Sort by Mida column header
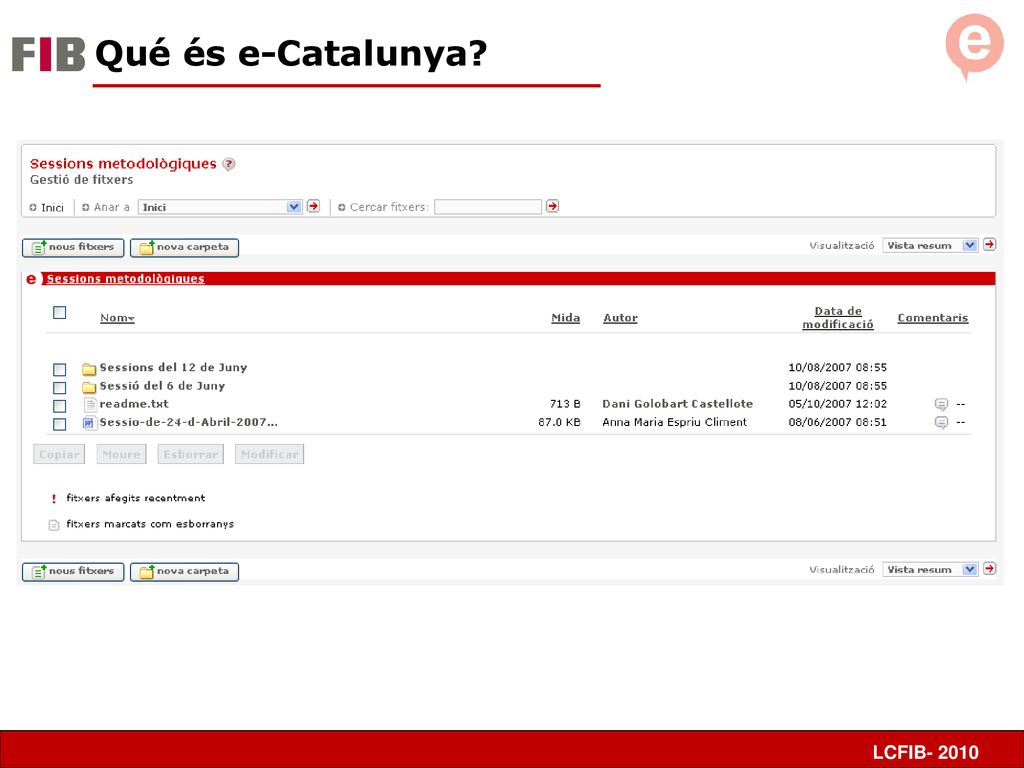This screenshot has width=1024, height=768. coord(566,318)
